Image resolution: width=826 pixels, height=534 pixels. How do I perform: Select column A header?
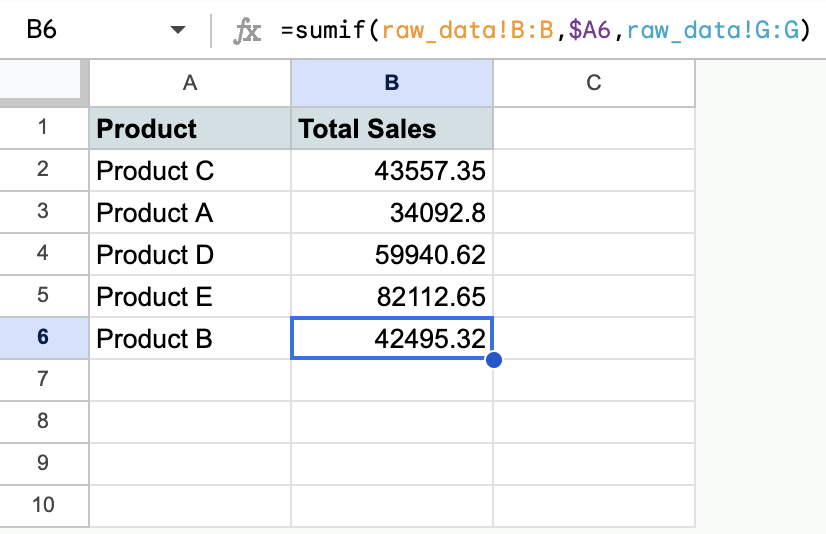pyautogui.click(x=190, y=83)
